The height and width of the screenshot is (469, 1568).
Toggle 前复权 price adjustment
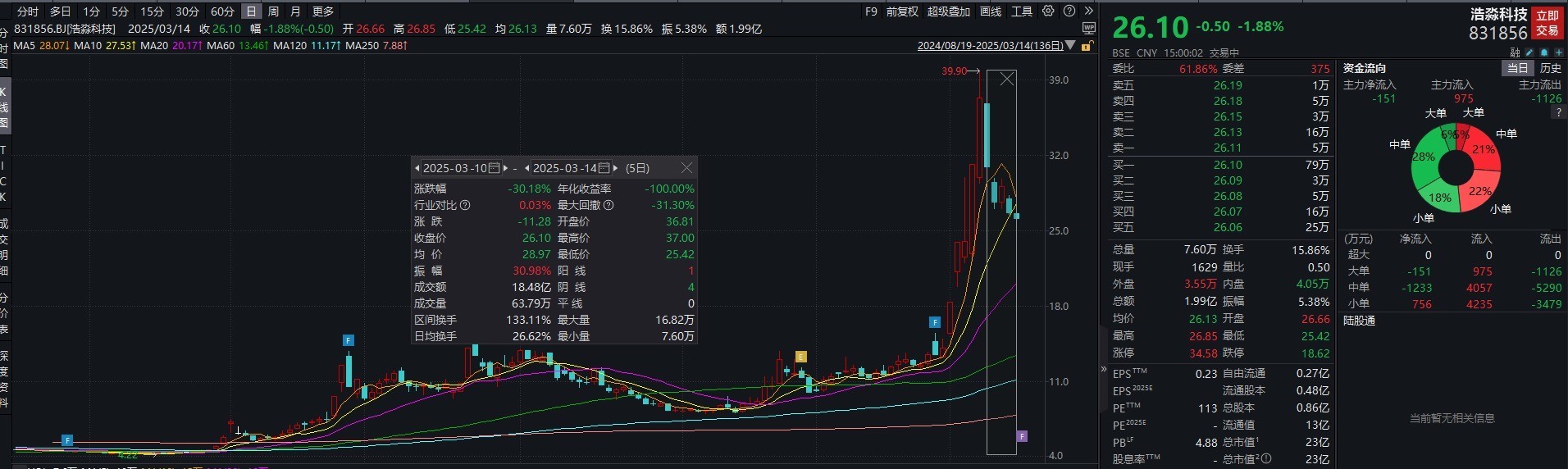902,11
